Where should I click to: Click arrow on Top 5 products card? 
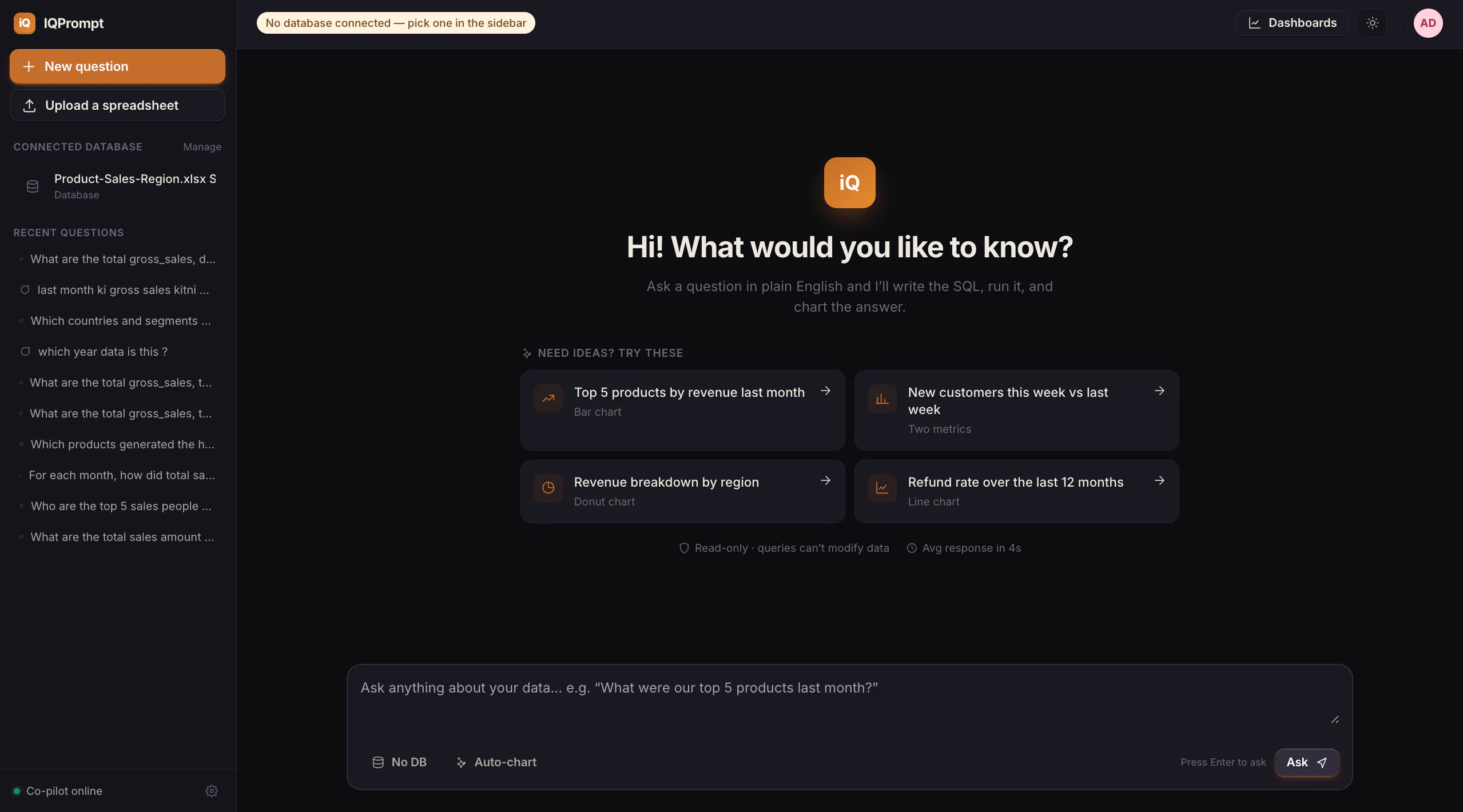(x=825, y=391)
